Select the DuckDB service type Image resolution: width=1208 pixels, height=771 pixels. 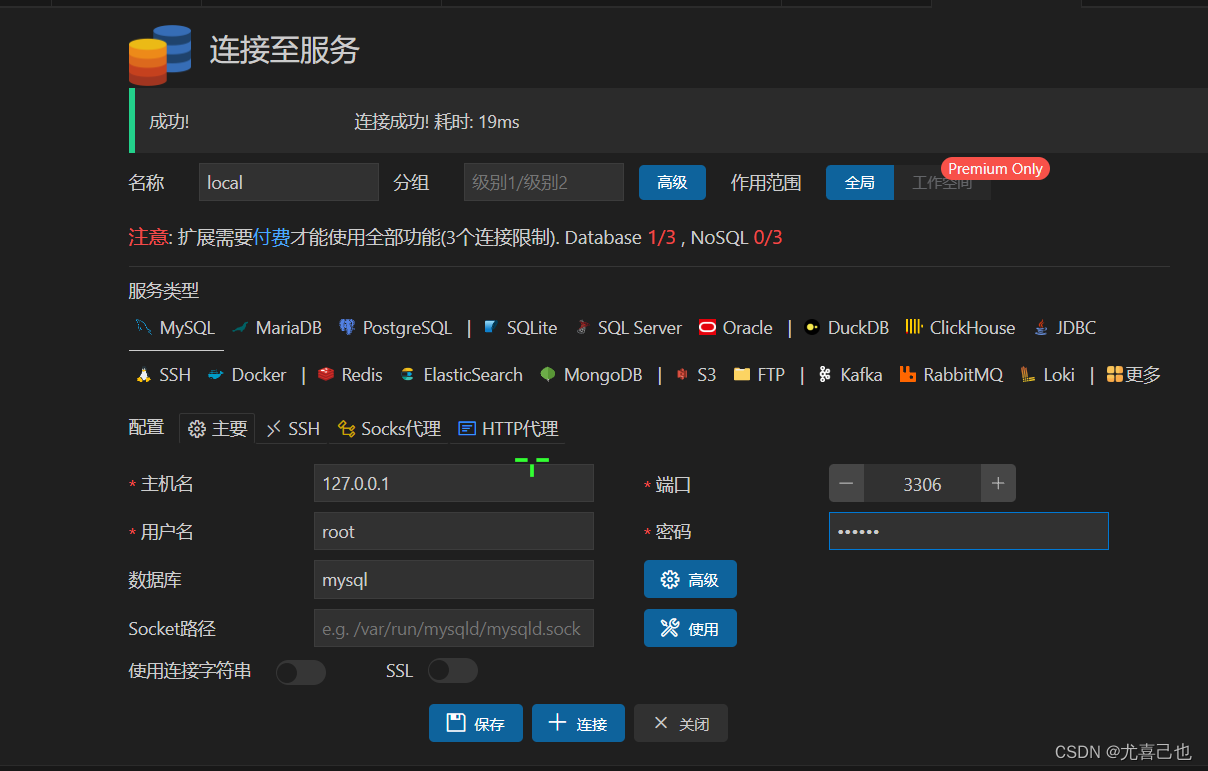pyautogui.click(x=846, y=328)
